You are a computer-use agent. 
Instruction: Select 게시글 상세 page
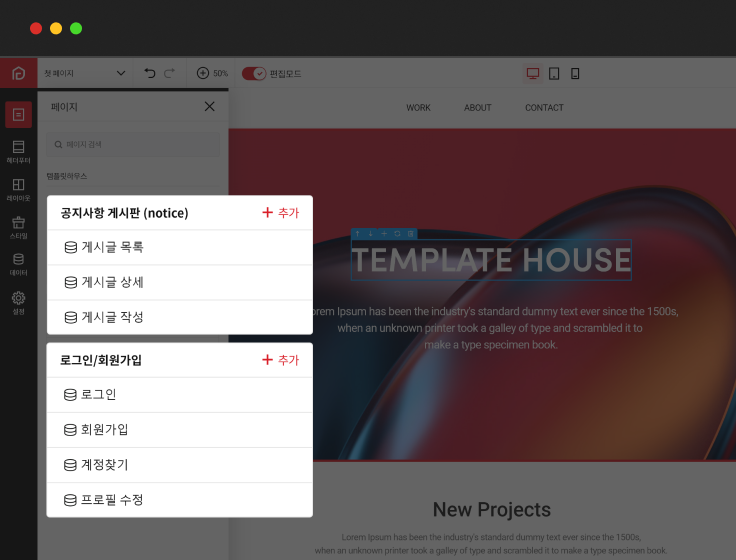(x=180, y=283)
